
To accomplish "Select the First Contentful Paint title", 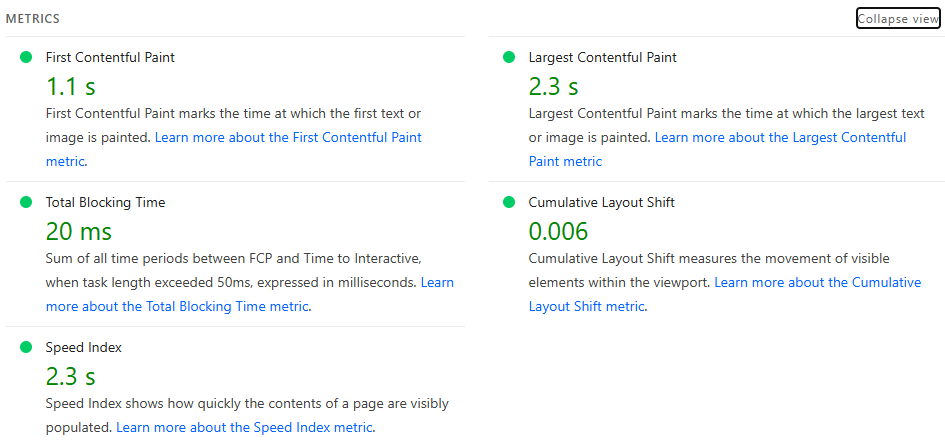I will [110, 57].
